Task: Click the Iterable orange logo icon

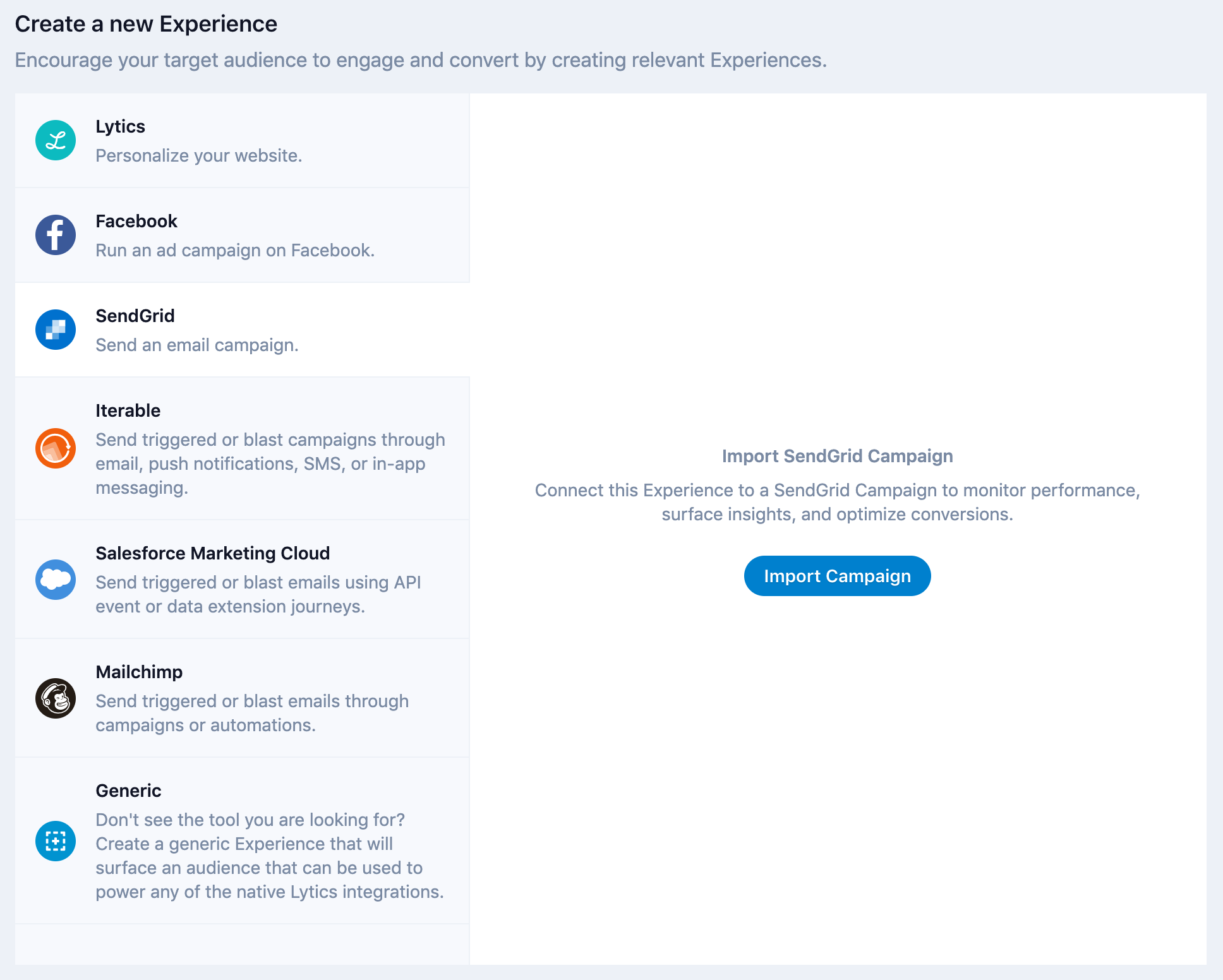Action: click(x=56, y=448)
